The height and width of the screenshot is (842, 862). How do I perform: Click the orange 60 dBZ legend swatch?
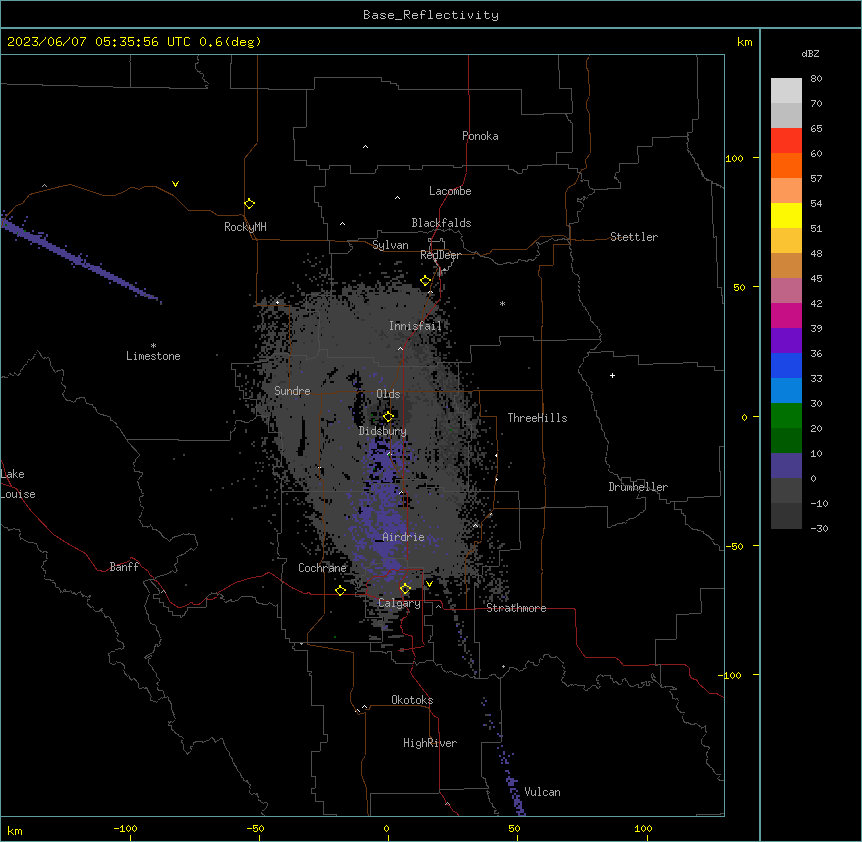pos(786,165)
